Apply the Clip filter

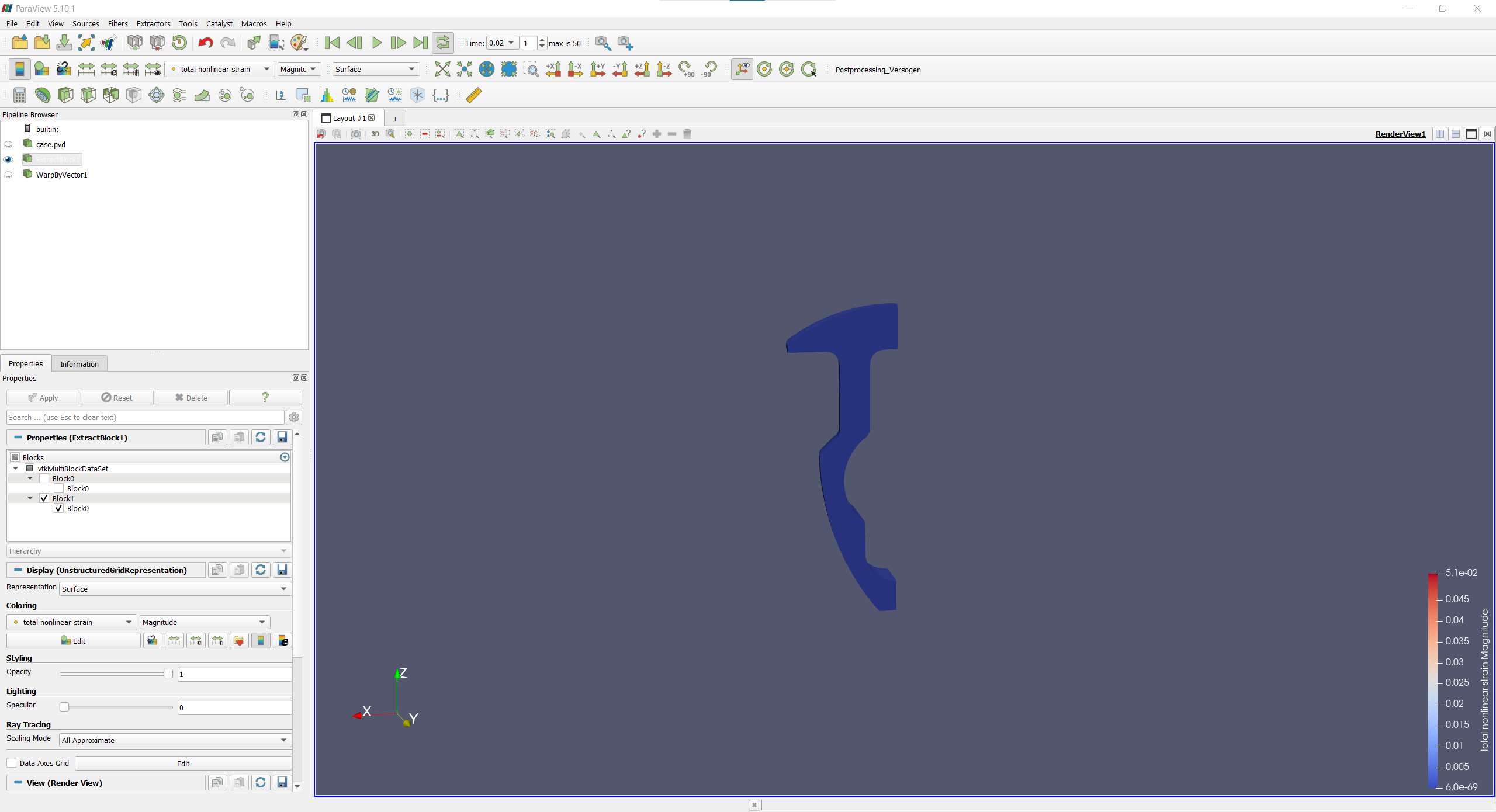[x=64, y=95]
